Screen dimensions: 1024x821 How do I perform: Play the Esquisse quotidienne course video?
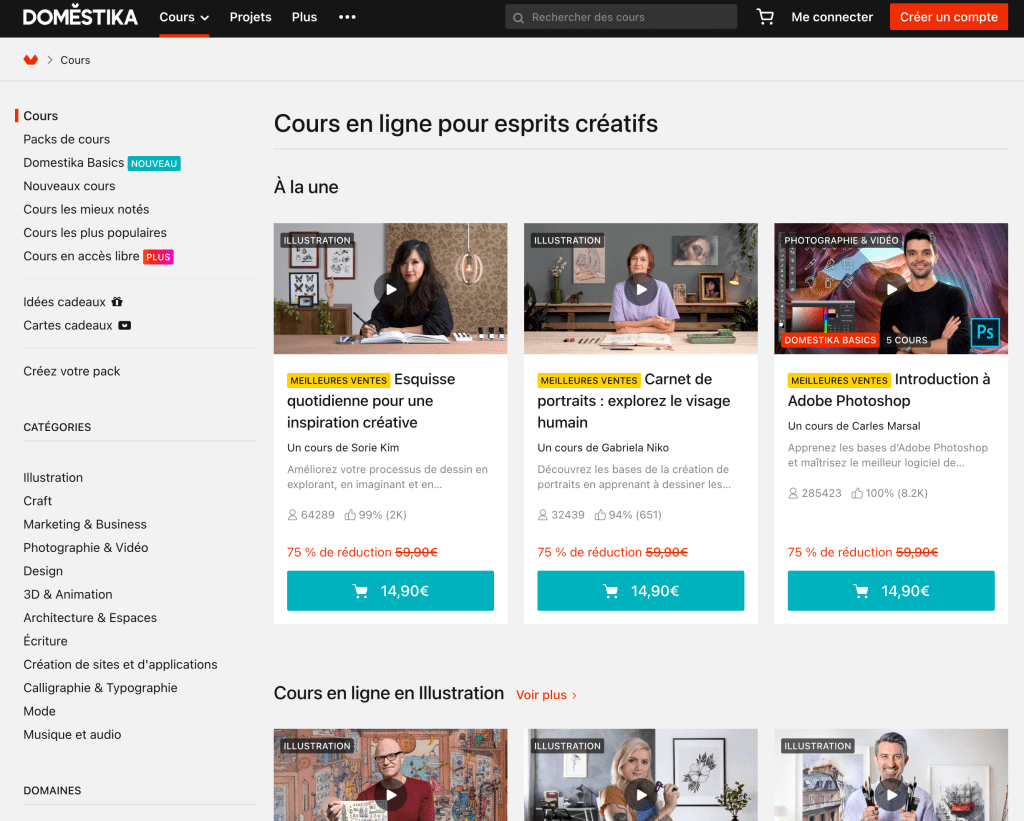(390, 289)
